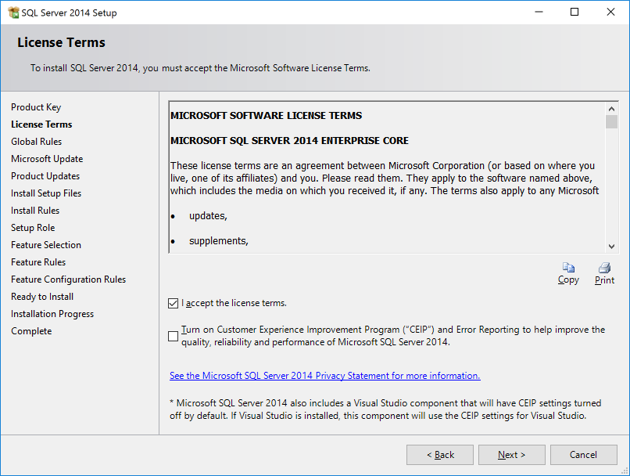Select Feature Configuration Rules step in sidebar
Image resolution: width=630 pixels, height=476 pixels.
coord(68,280)
